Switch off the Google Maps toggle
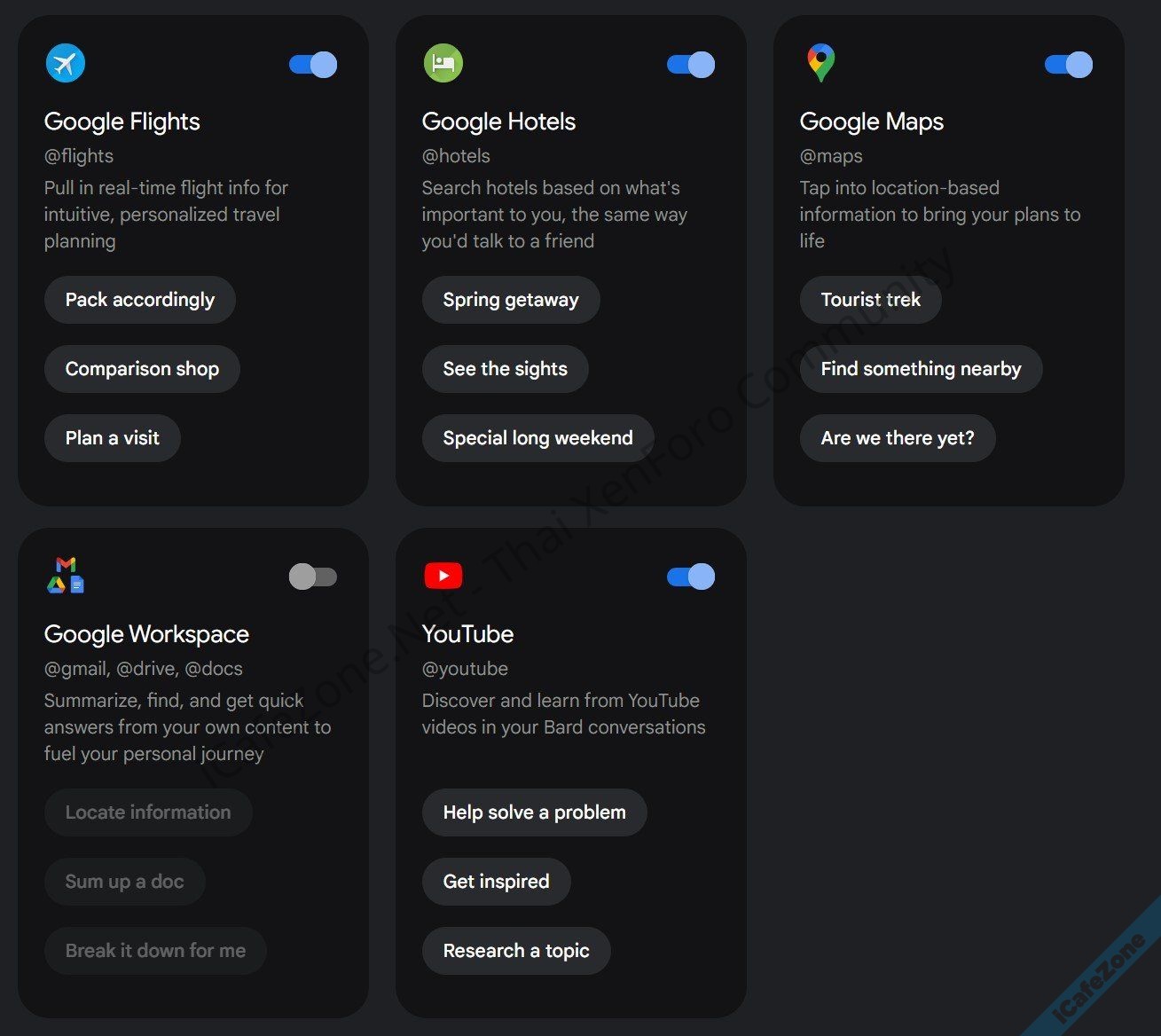The height and width of the screenshot is (1036, 1161). (1069, 65)
